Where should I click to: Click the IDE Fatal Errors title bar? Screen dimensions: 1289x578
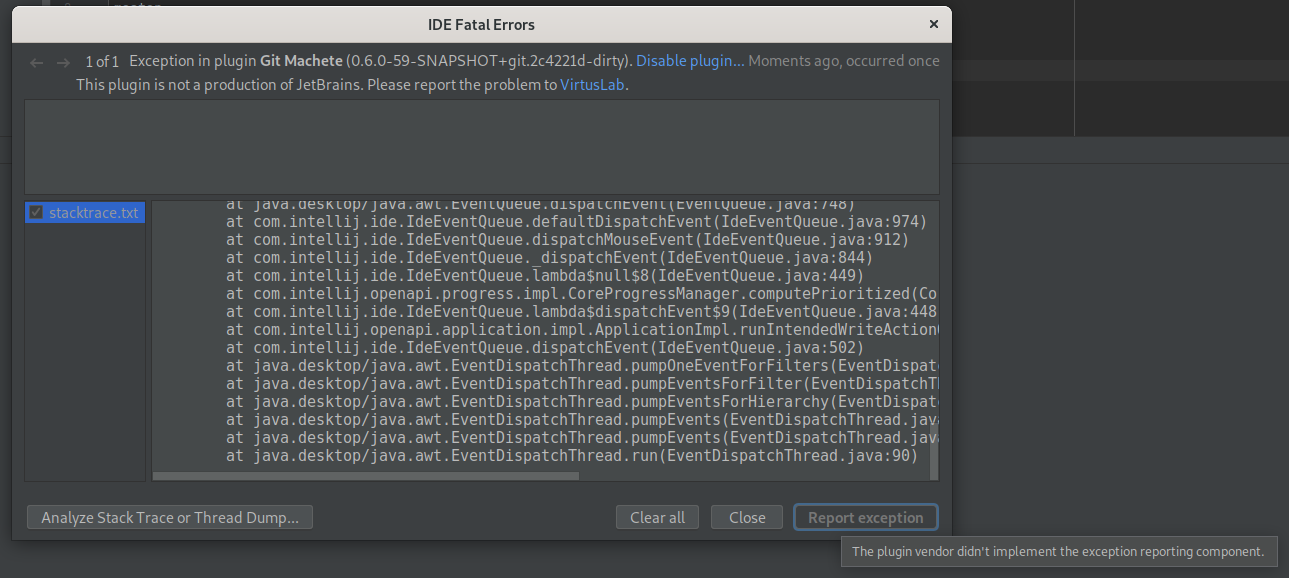tap(481, 24)
